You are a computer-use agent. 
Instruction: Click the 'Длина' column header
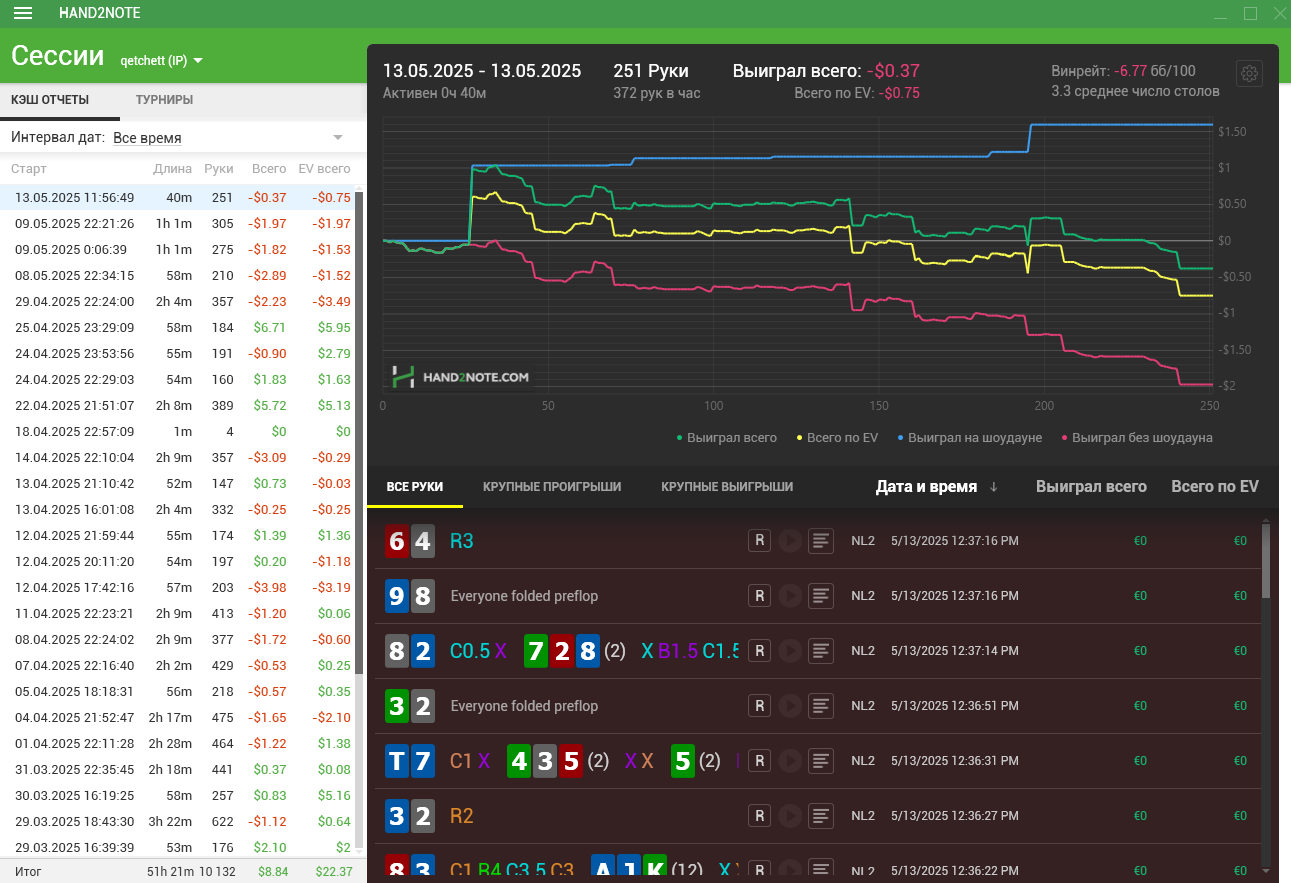(173, 169)
